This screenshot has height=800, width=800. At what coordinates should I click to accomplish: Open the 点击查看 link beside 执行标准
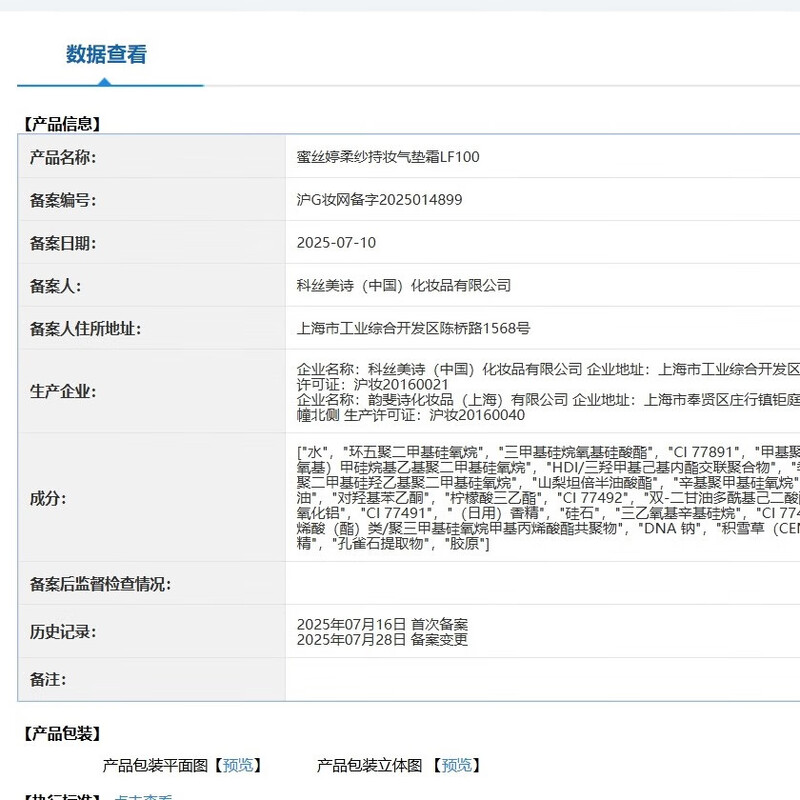point(144,797)
